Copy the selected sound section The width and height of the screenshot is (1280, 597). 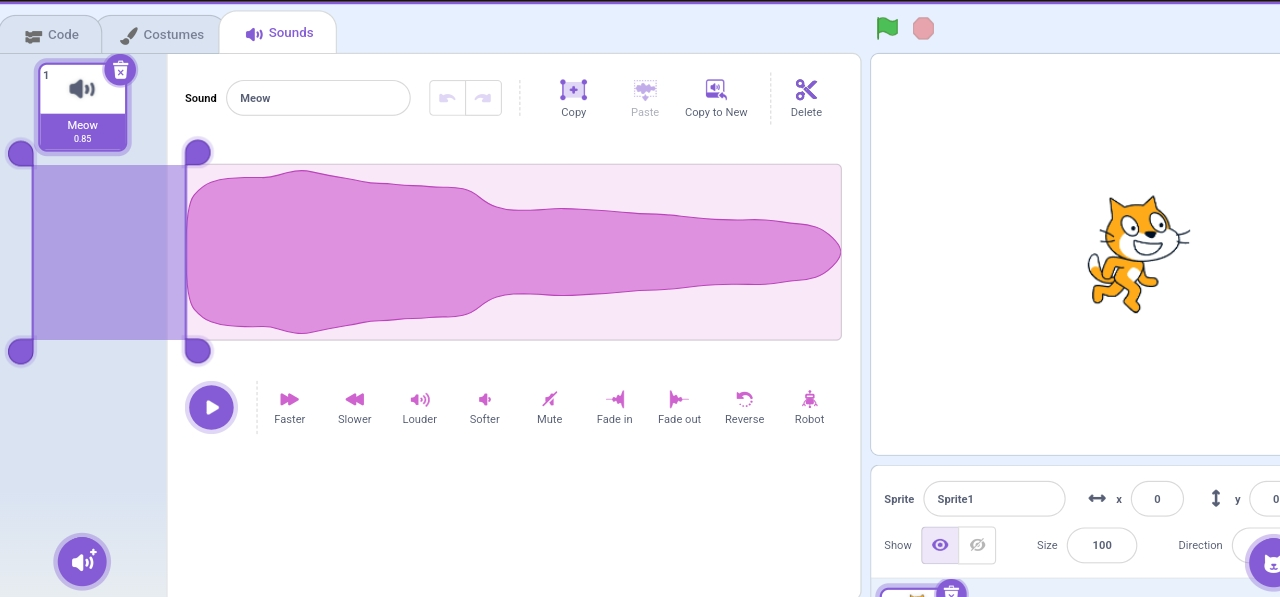point(573,97)
